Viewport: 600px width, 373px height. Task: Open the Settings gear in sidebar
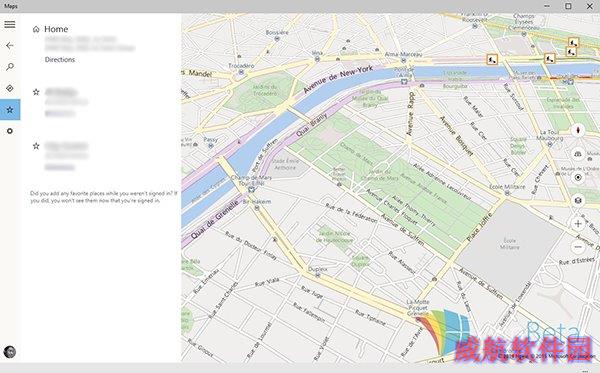pos(10,131)
